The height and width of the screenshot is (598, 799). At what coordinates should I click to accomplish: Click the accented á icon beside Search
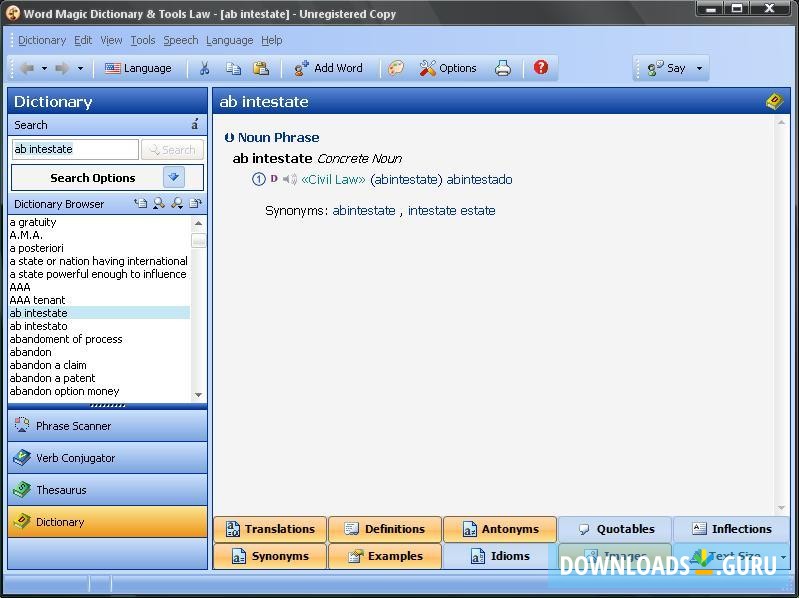pos(195,124)
